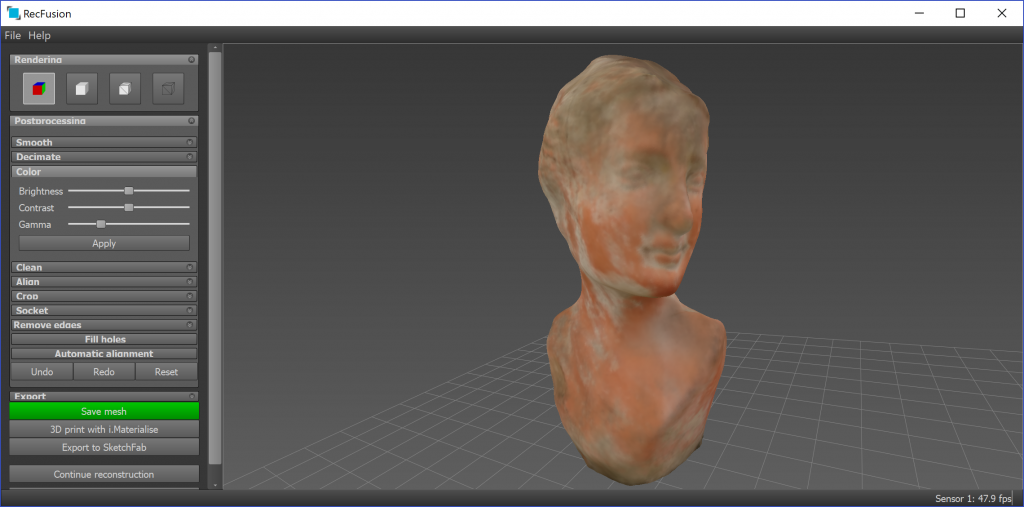Open the Socket section
This screenshot has height=507, width=1024.
(104, 311)
